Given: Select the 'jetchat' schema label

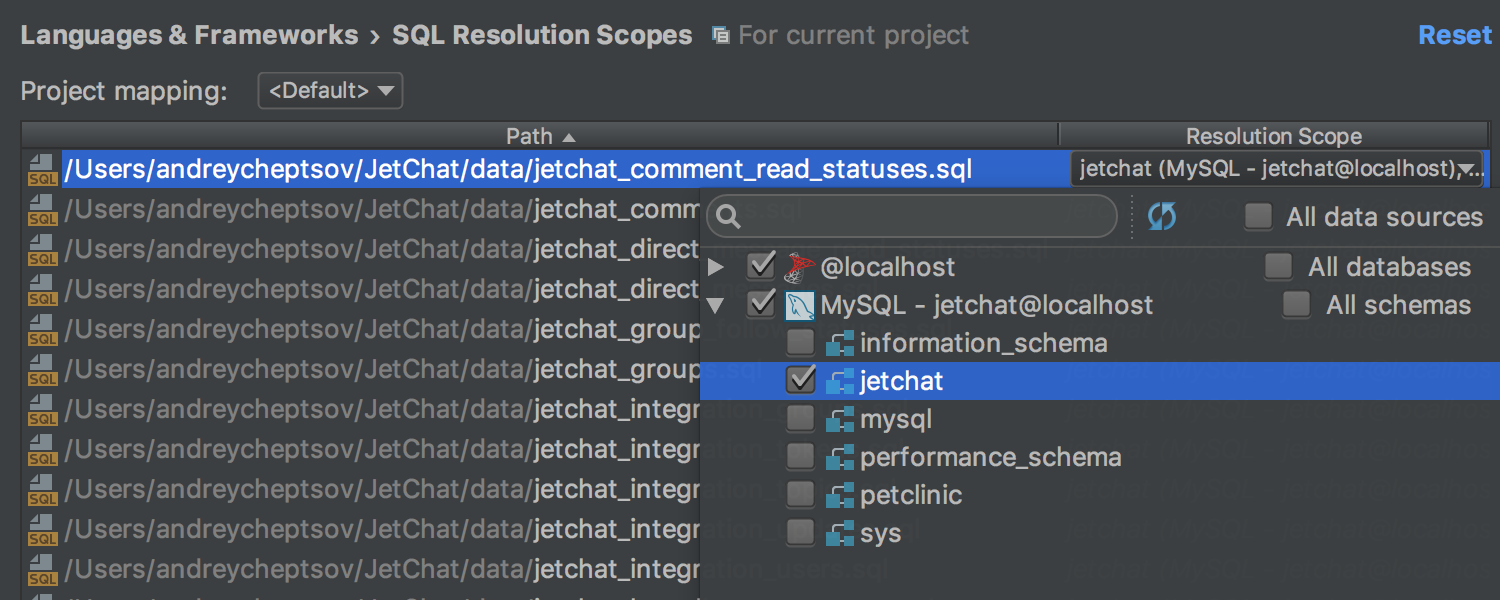Looking at the screenshot, I should point(901,381).
